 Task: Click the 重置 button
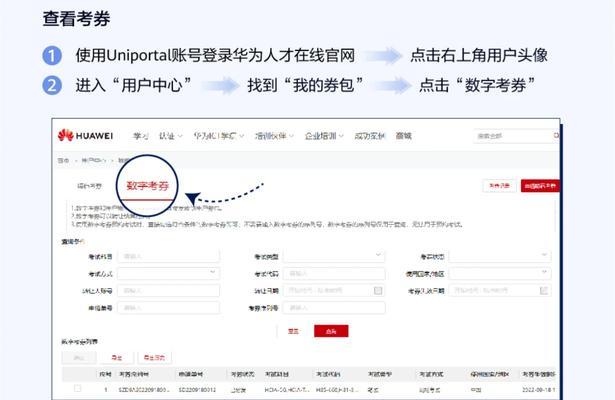coord(293,331)
